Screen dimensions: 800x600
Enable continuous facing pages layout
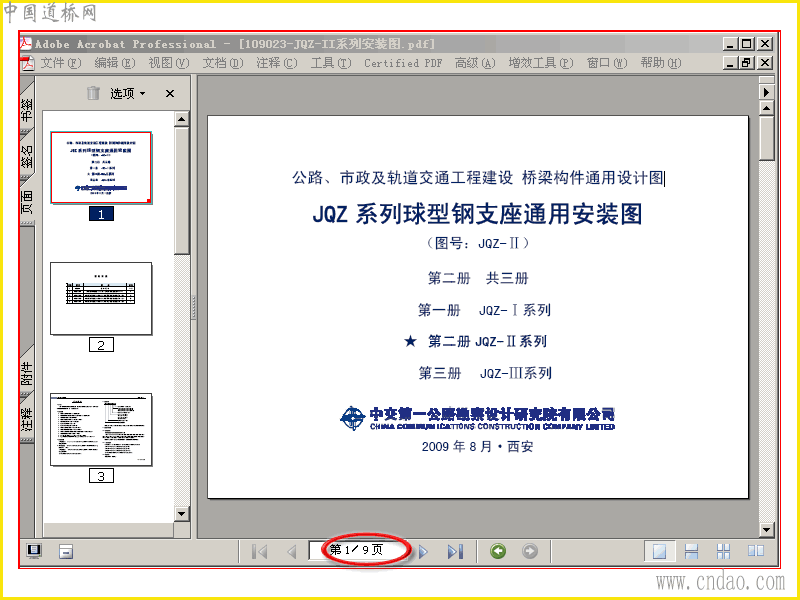tap(723, 552)
